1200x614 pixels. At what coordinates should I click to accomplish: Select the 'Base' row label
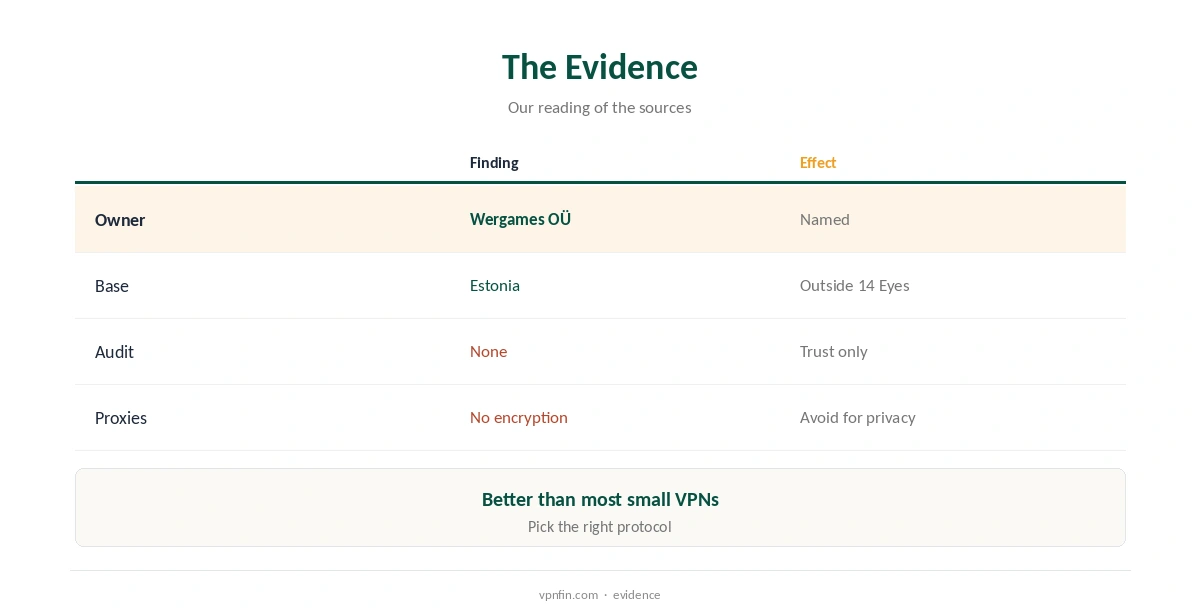pyautogui.click(x=112, y=286)
